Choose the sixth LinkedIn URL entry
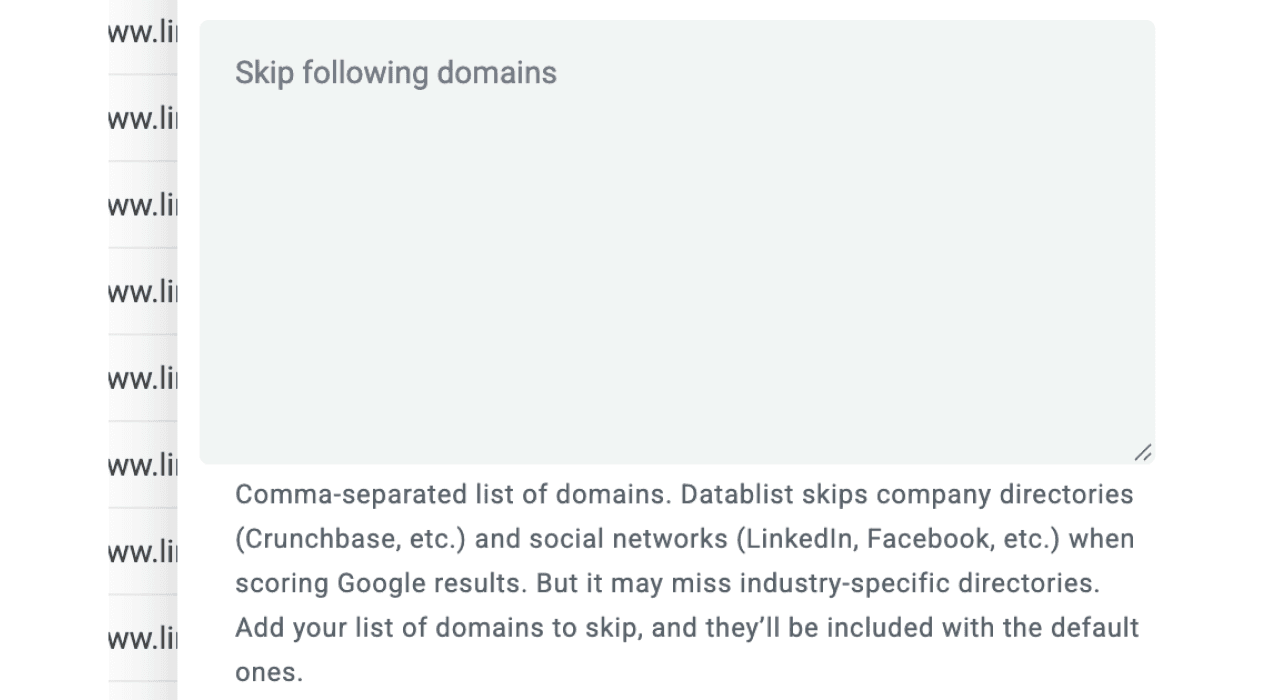Screen dimensions: 1286x700 pos(140,465)
